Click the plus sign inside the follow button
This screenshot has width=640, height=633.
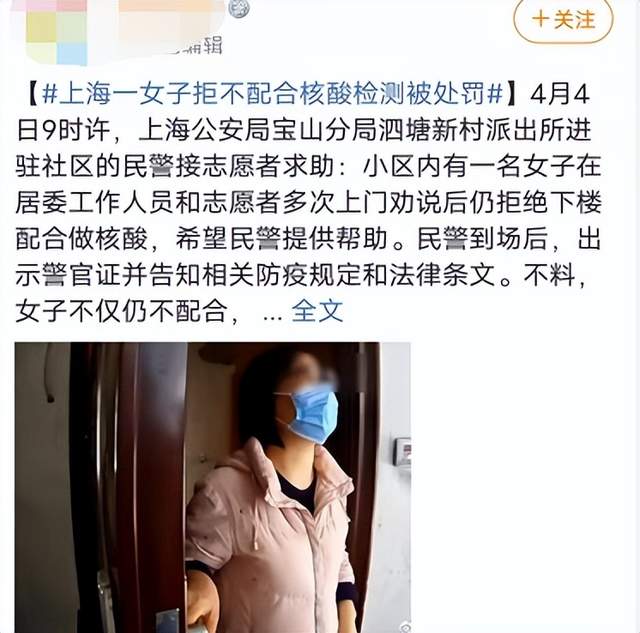[x=541, y=19]
